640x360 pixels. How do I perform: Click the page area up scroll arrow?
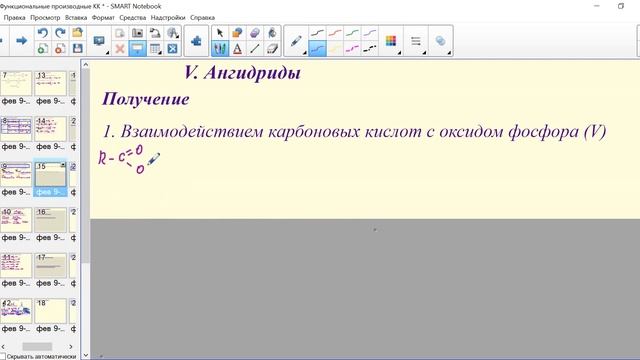tap(85, 64)
